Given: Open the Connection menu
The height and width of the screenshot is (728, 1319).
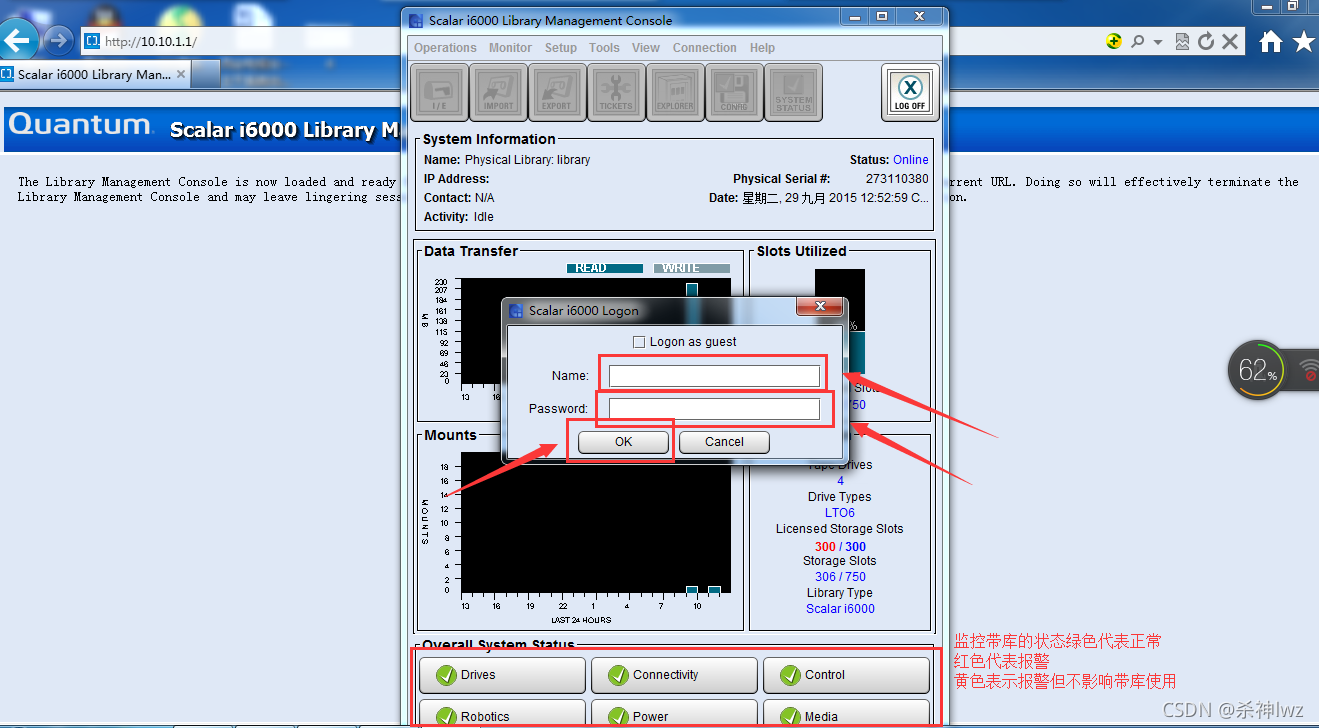Looking at the screenshot, I should coord(705,48).
